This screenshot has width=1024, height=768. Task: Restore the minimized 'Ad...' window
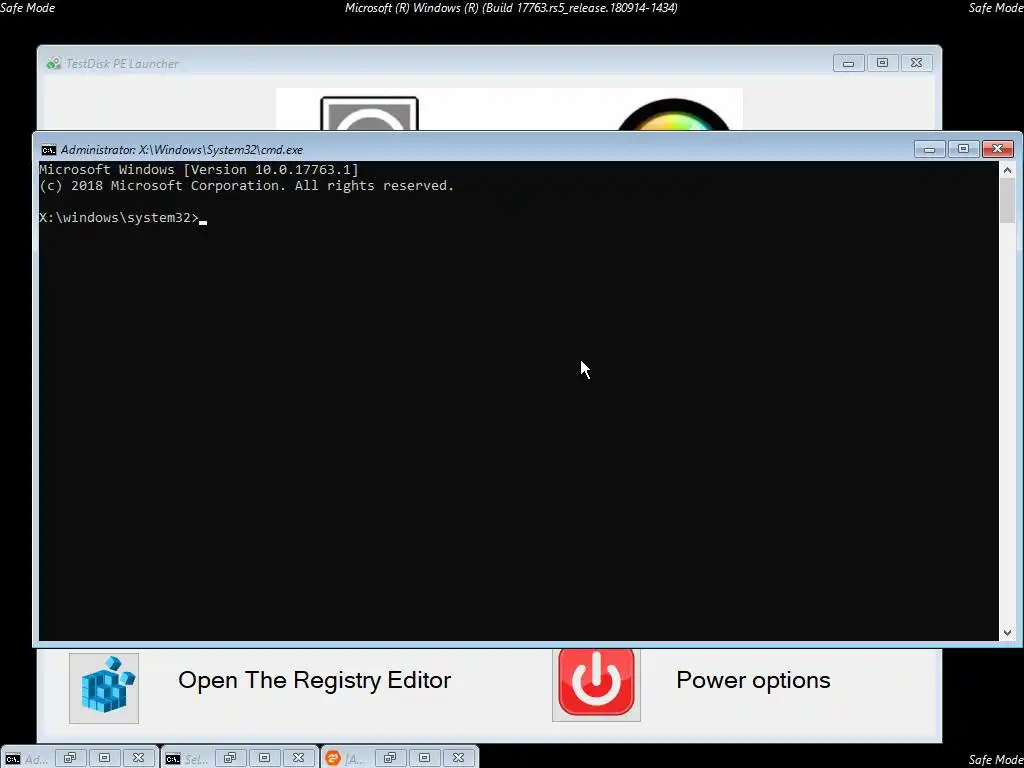point(70,758)
